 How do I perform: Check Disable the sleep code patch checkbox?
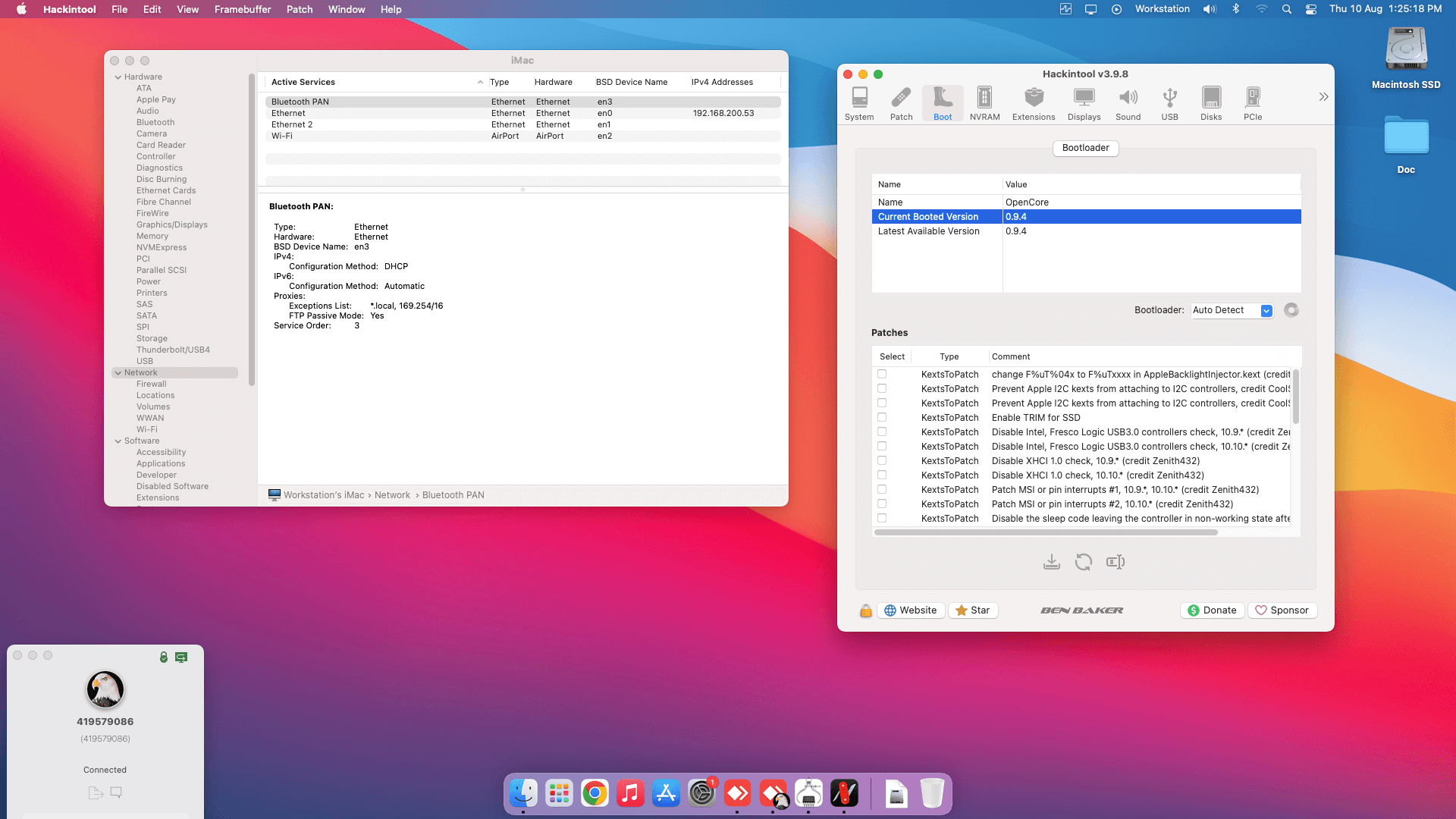pyautogui.click(x=882, y=518)
